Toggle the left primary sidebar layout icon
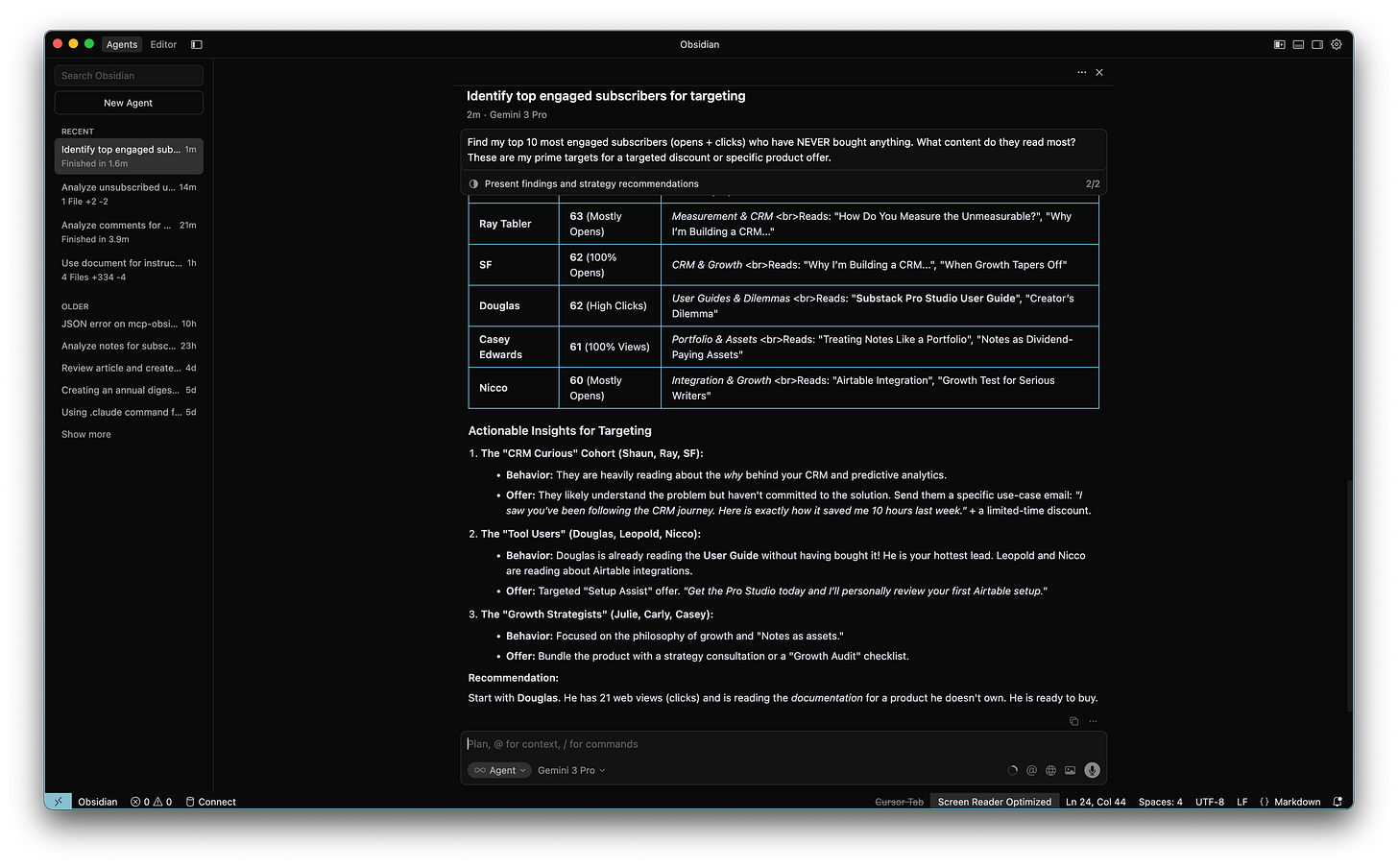 (x=1279, y=44)
